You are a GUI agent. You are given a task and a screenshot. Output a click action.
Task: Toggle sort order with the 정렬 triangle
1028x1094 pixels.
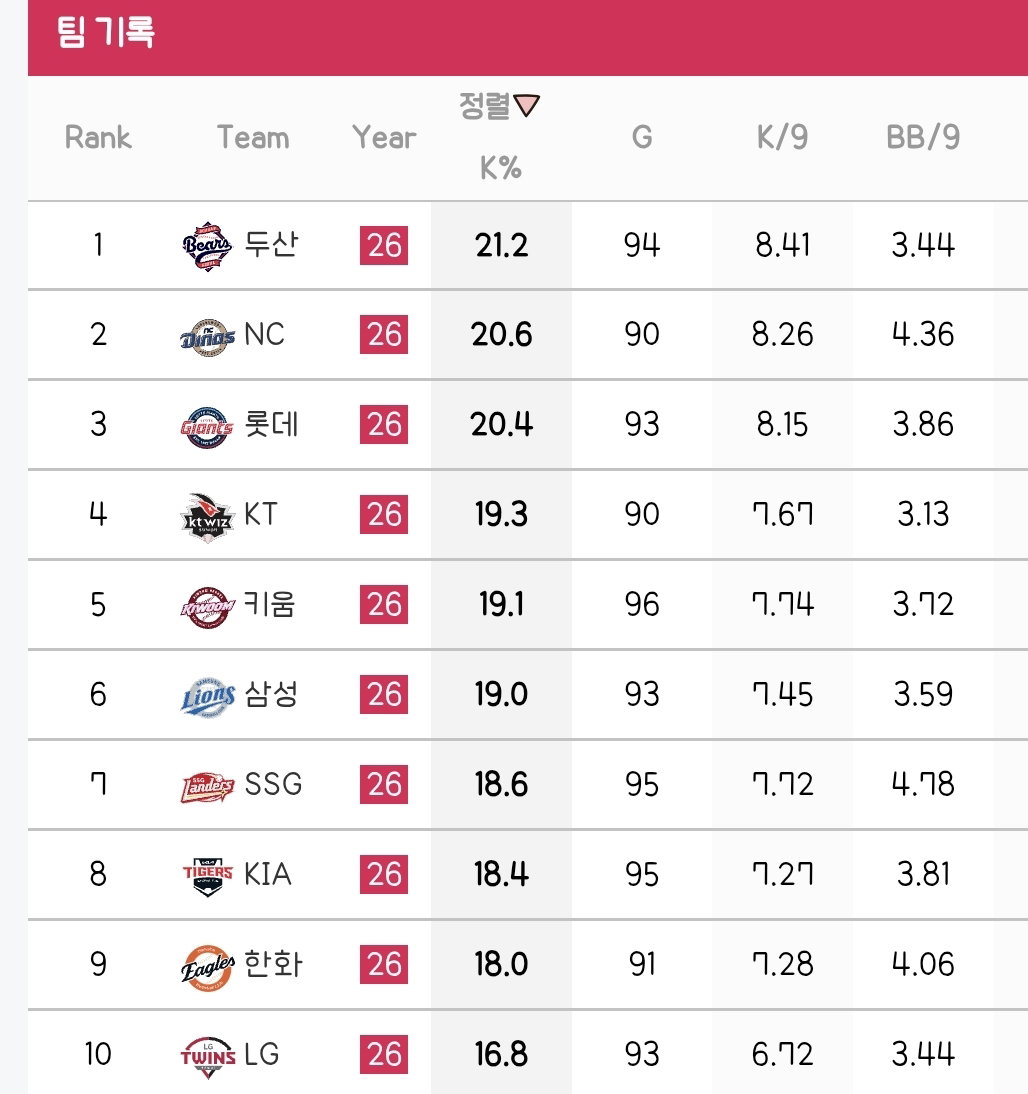coord(526,105)
